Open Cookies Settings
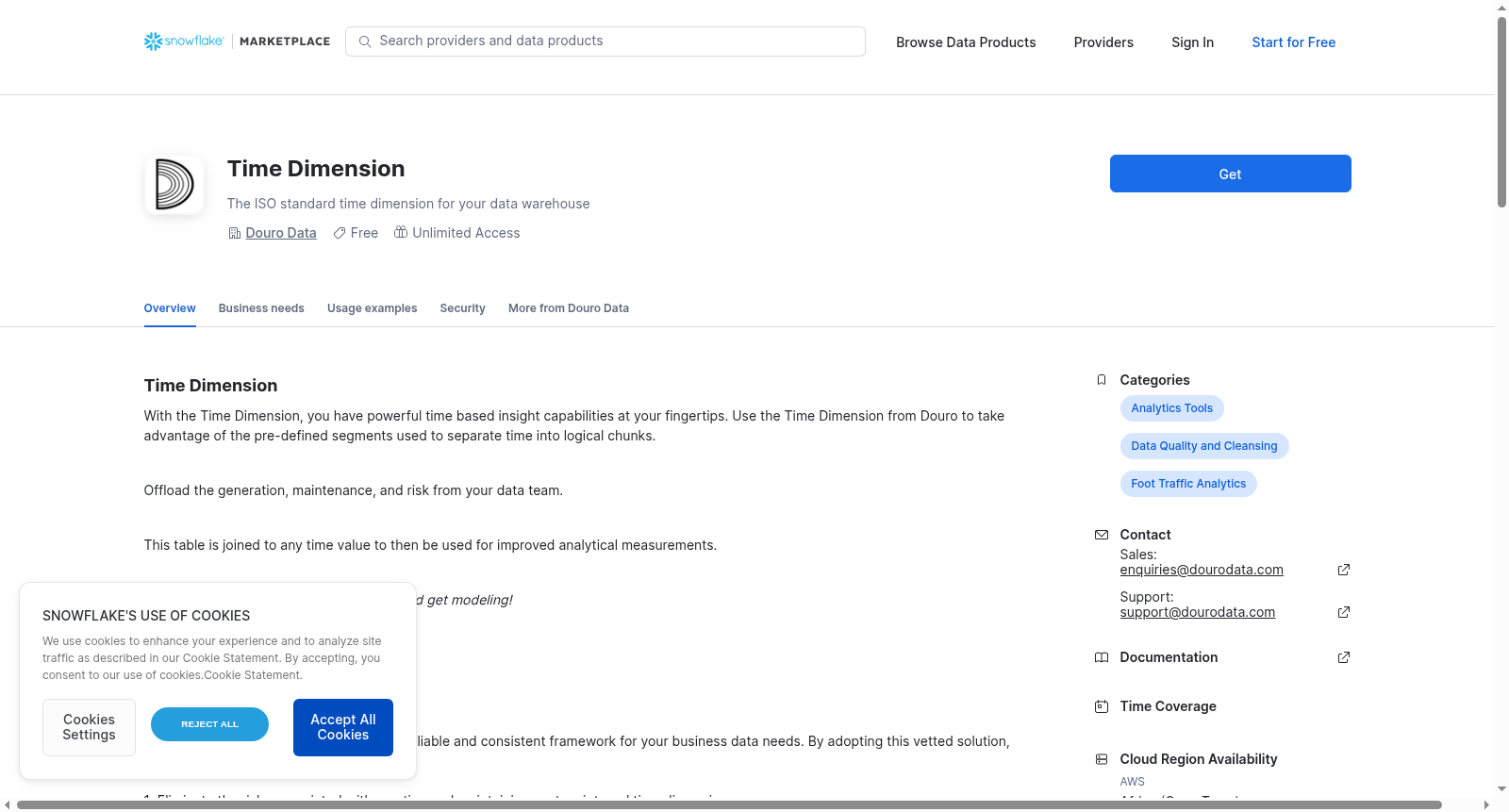Viewport: 1509px width, 812px height. click(89, 727)
